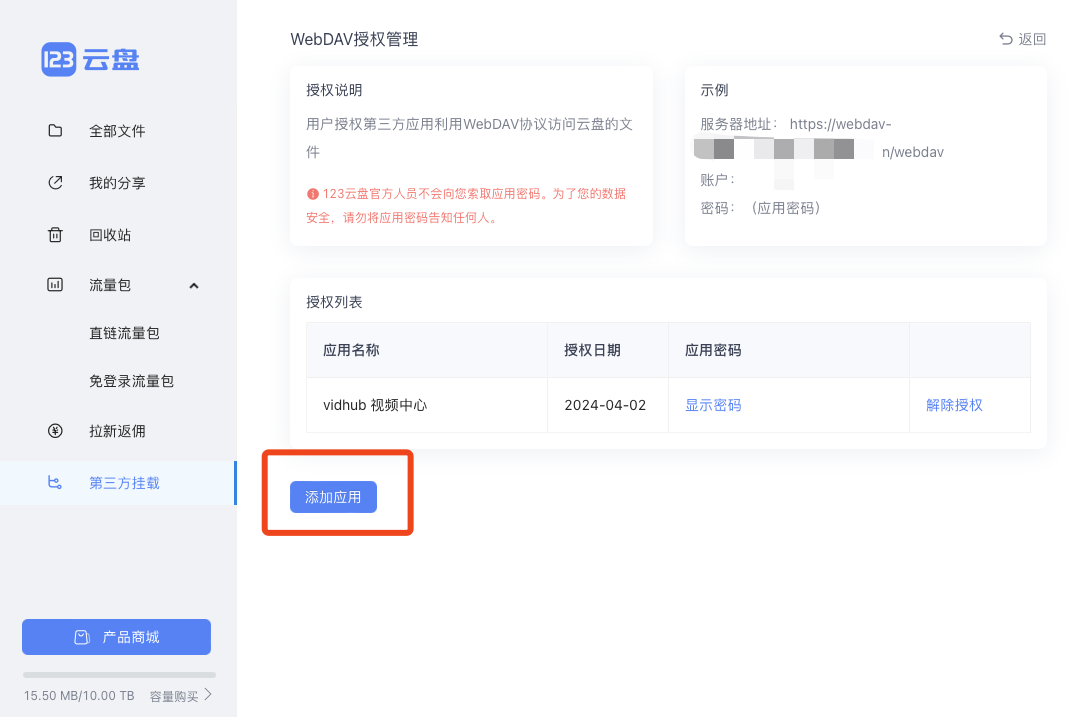Viewport: 1069px width, 717px height.
Task: Click the chart icon beside 流量包
Action: pyautogui.click(x=56, y=285)
